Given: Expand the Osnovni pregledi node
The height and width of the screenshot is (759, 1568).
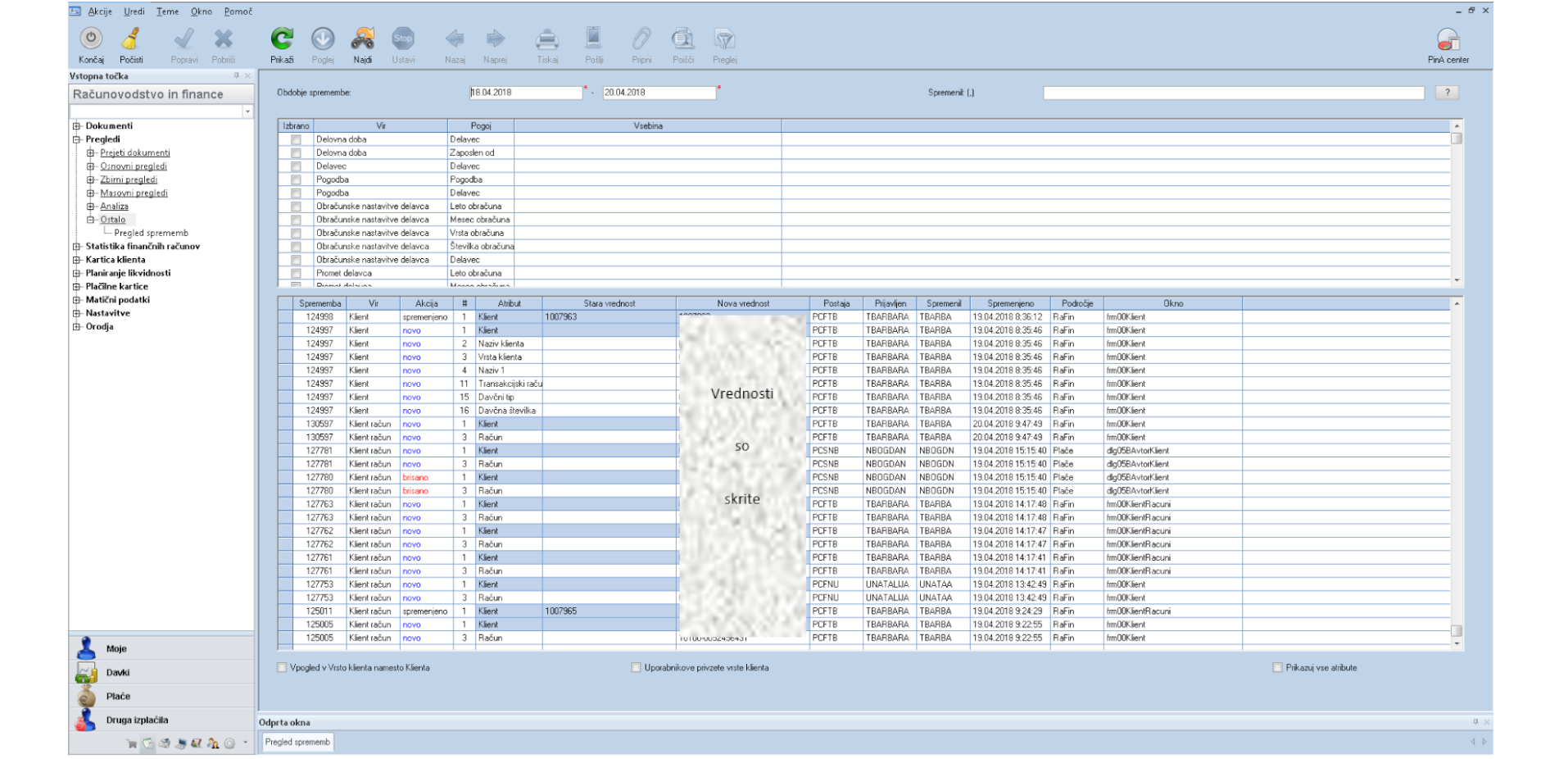Looking at the screenshot, I should tap(91, 166).
